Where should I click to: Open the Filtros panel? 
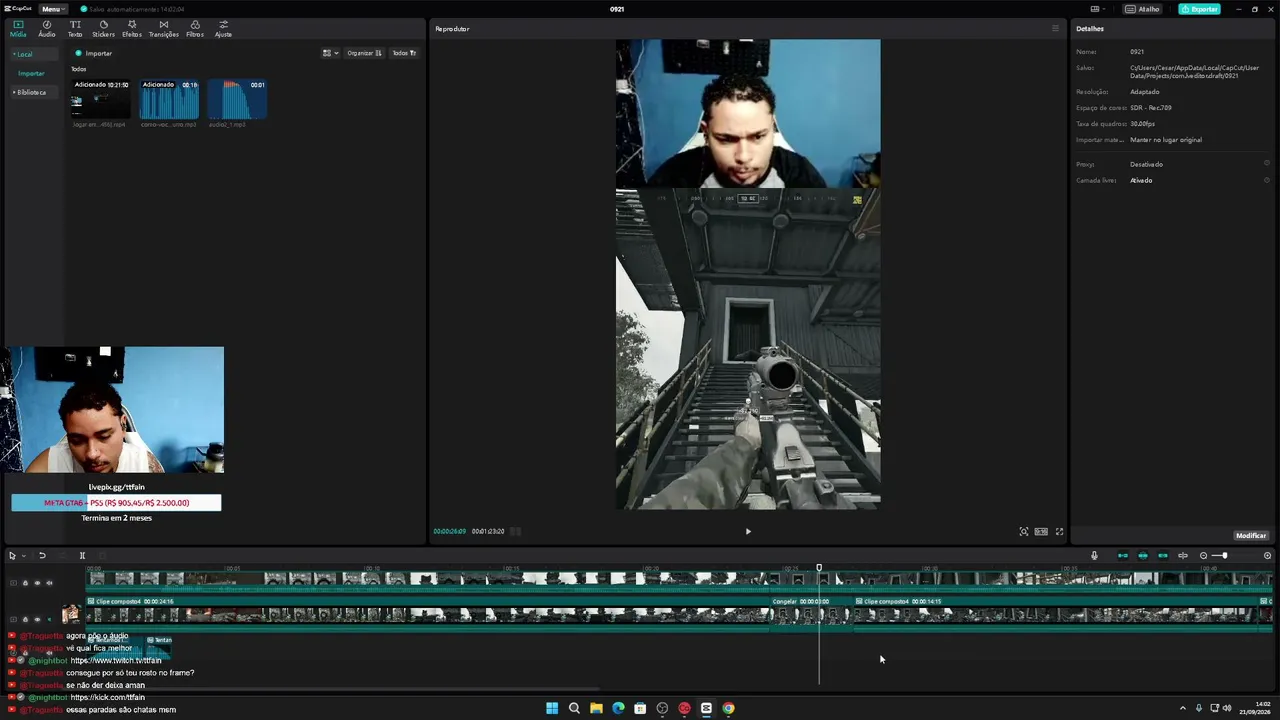pyautogui.click(x=195, y=29)
